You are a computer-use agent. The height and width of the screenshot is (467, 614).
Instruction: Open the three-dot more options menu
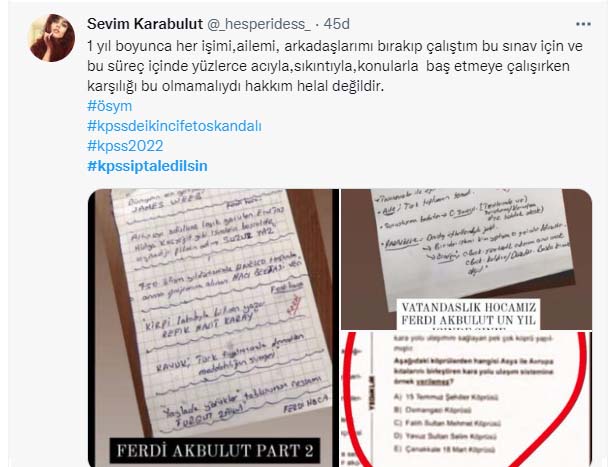583,24
